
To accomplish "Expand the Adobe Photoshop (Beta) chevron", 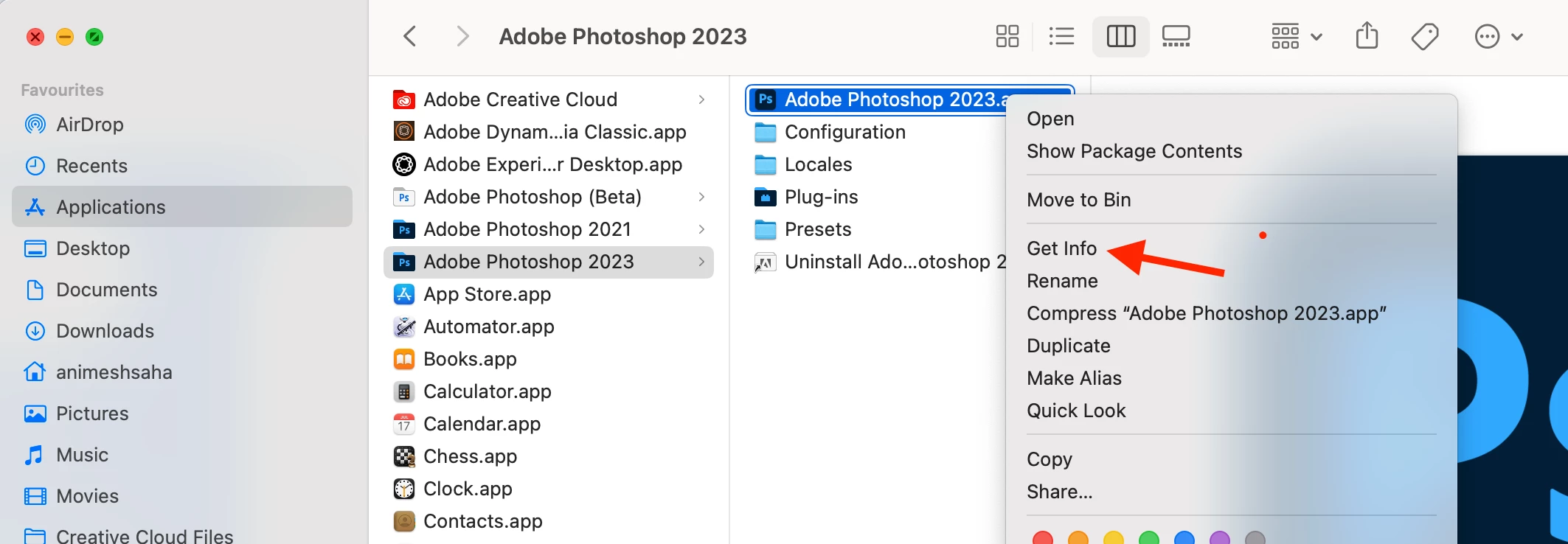I will click(x=701, y=197).
